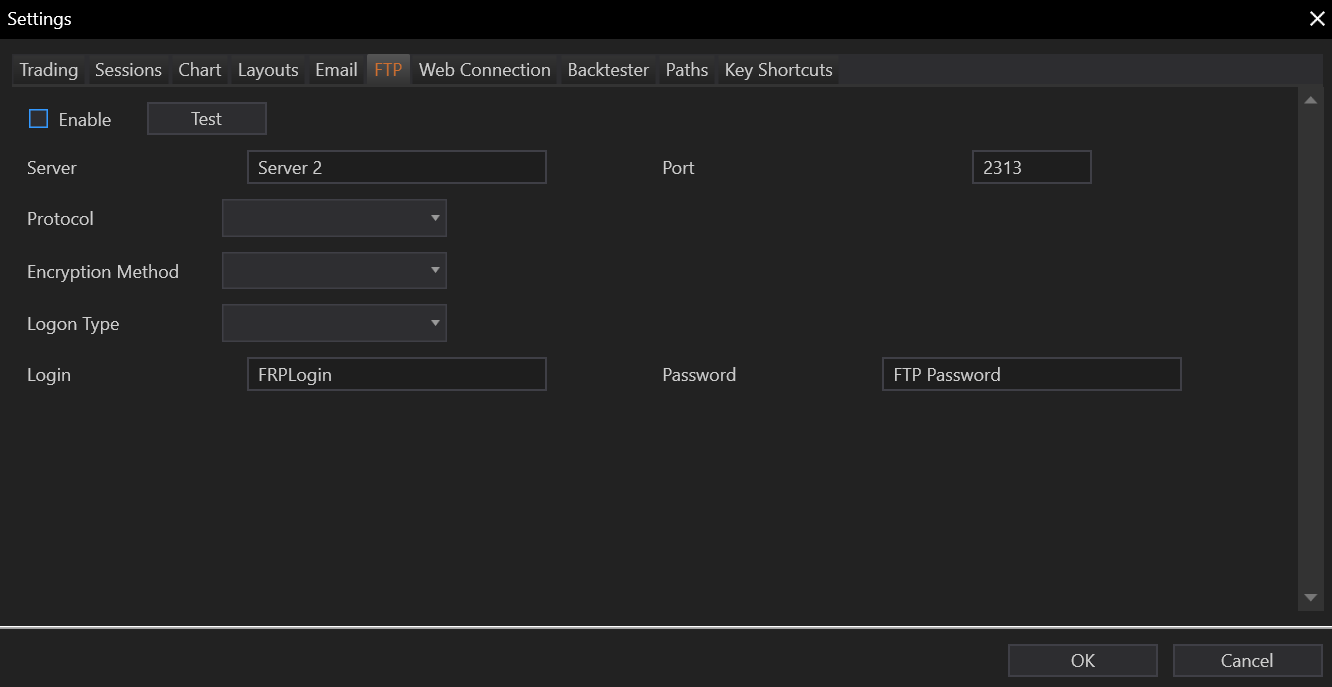Go to the Chart tab
The image size is (1332, 687).
[200, 70]
